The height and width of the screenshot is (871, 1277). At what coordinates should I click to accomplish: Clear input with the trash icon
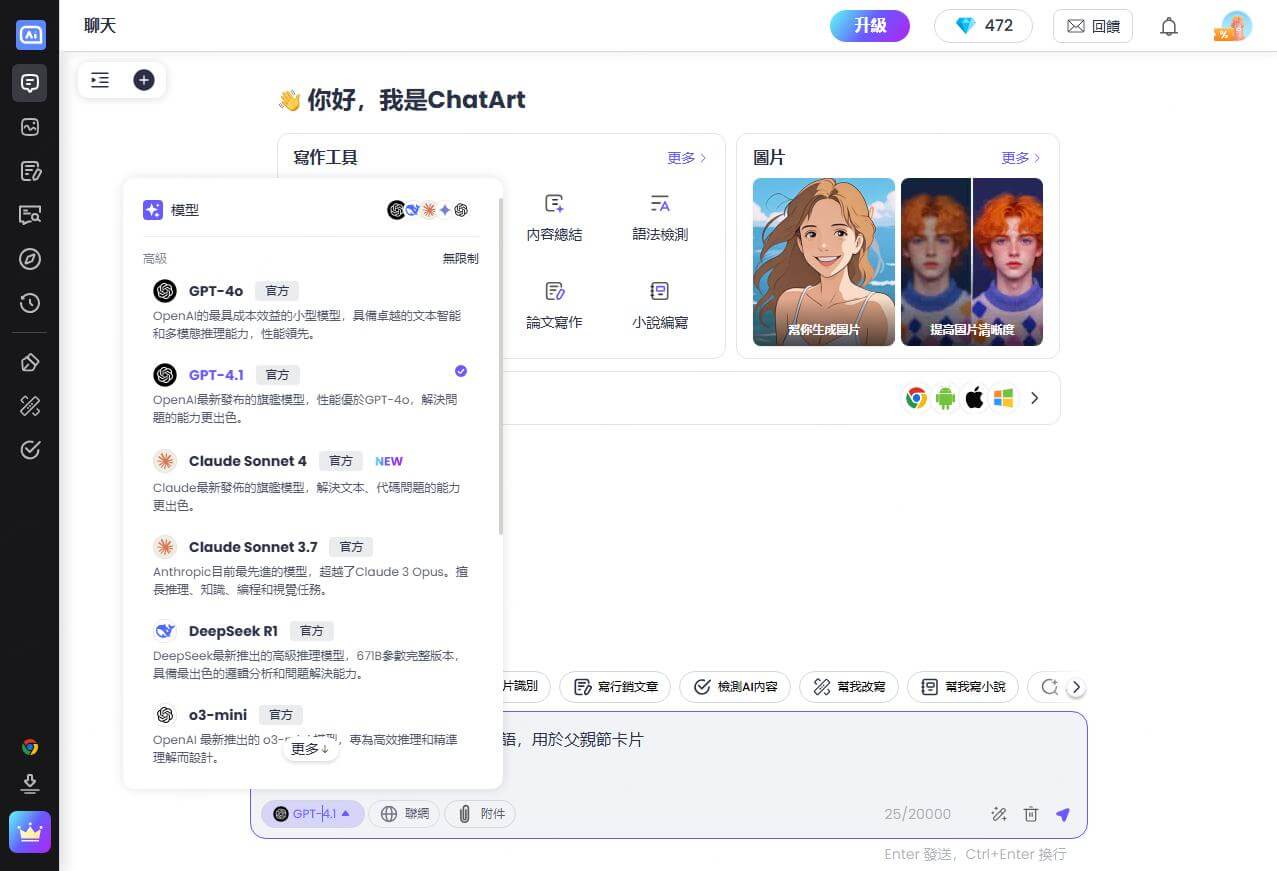(x=1031, y=814)
